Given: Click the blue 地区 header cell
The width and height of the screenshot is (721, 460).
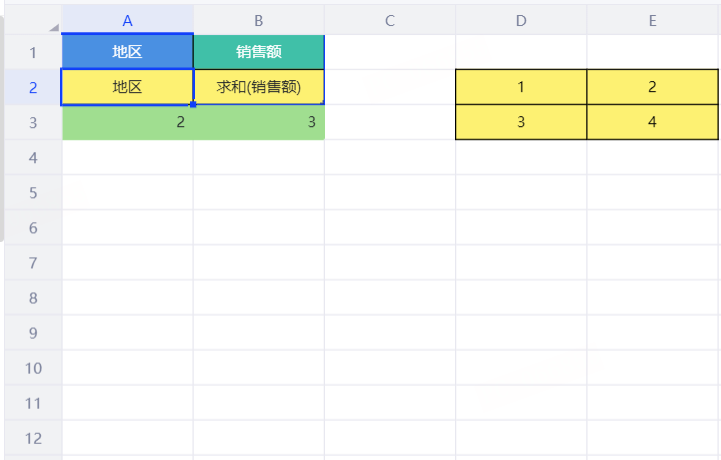Looking at the screenshot, I should click(127, 52).
